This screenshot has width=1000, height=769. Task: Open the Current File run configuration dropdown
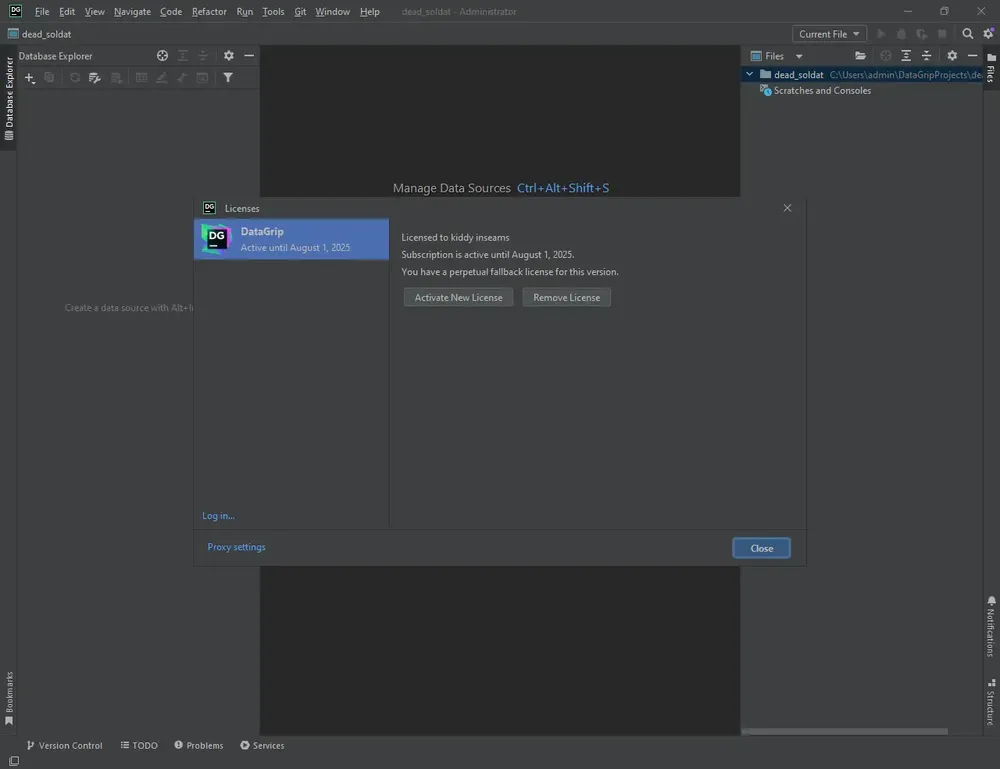pyautogui.click(x=828, y=34)
